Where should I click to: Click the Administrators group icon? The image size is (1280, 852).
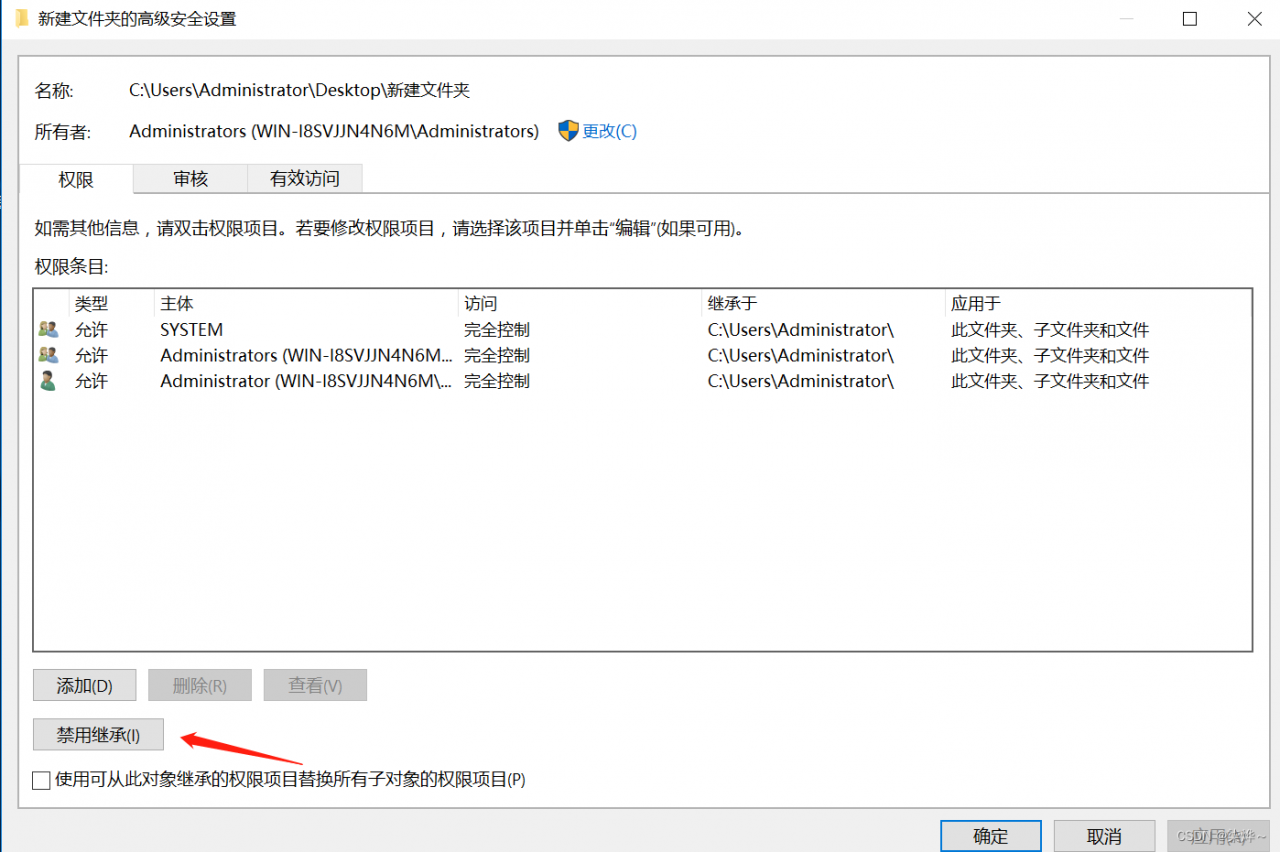[48, 355]
